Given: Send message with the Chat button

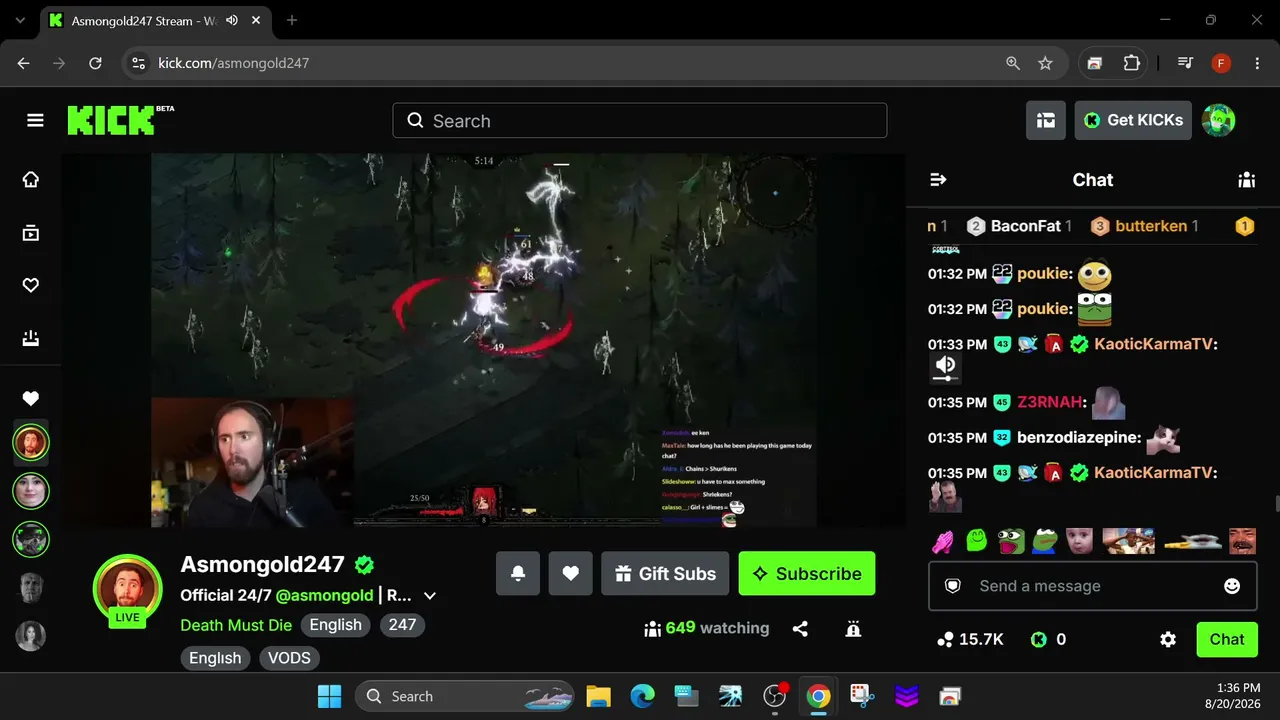Looking at the screenshot, I should (x=1227, y=640).
